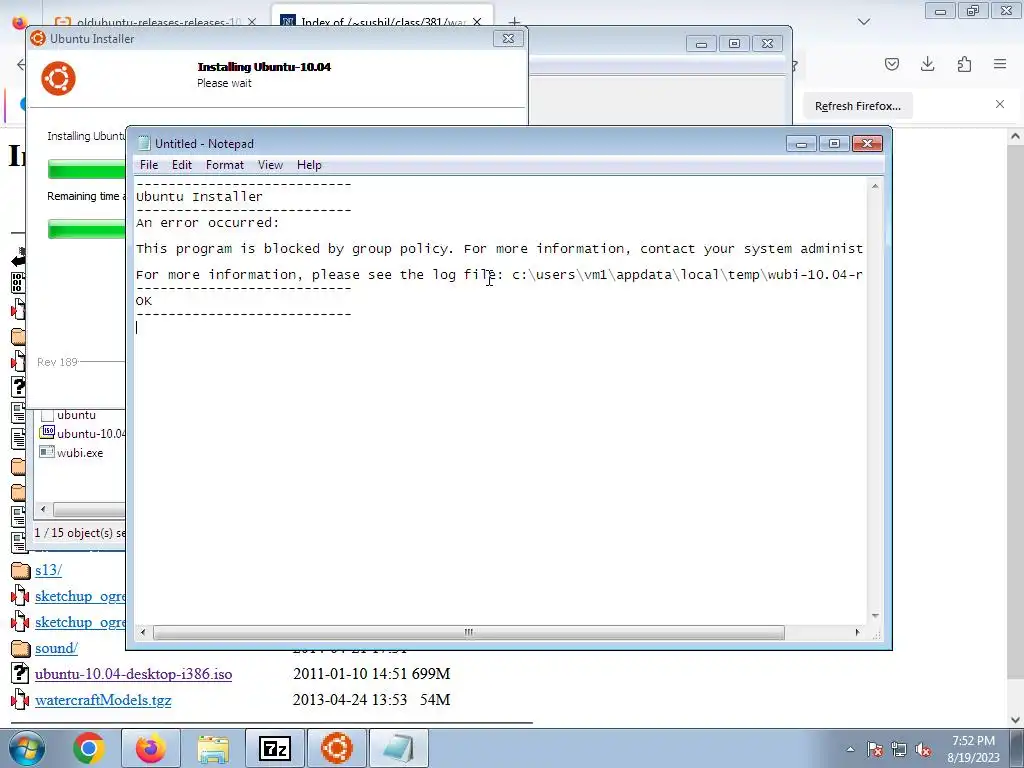Download watercraftModels.tgz link
Image resolution: width=1024 pixels, height=768 pixels.
coord(103,700)
